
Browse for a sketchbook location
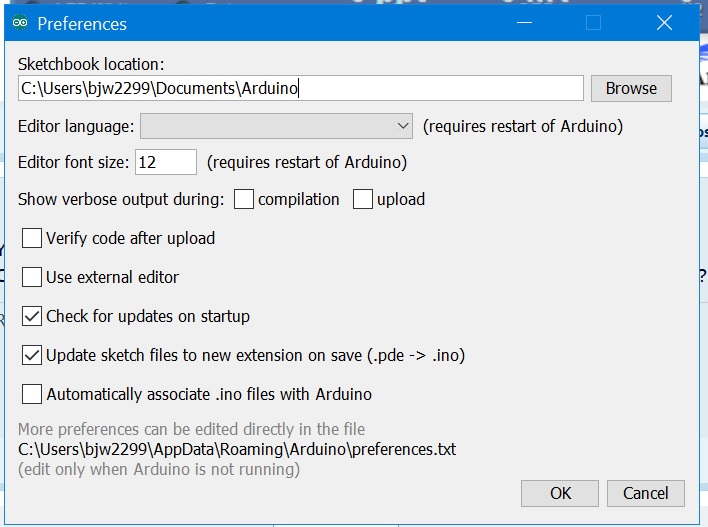coord(631,88)
